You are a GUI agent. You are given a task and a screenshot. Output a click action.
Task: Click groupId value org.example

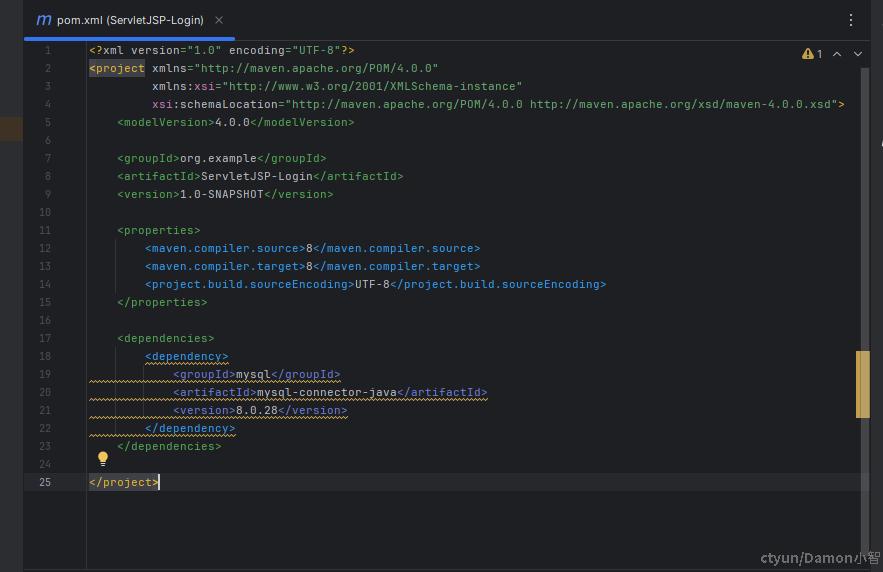(x=218, y=158)
